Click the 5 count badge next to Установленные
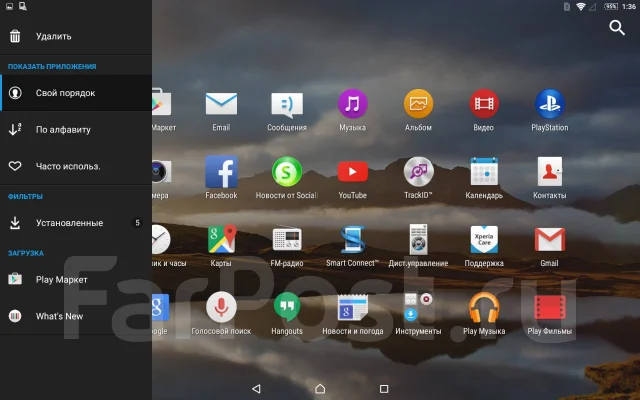Image resolution: width=640 pixels, height=400 pixels. click(137, 223)
